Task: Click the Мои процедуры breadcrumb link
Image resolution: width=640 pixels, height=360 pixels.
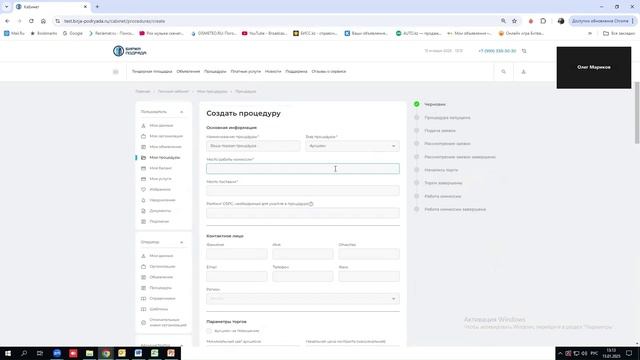Action: coord(212,91)
